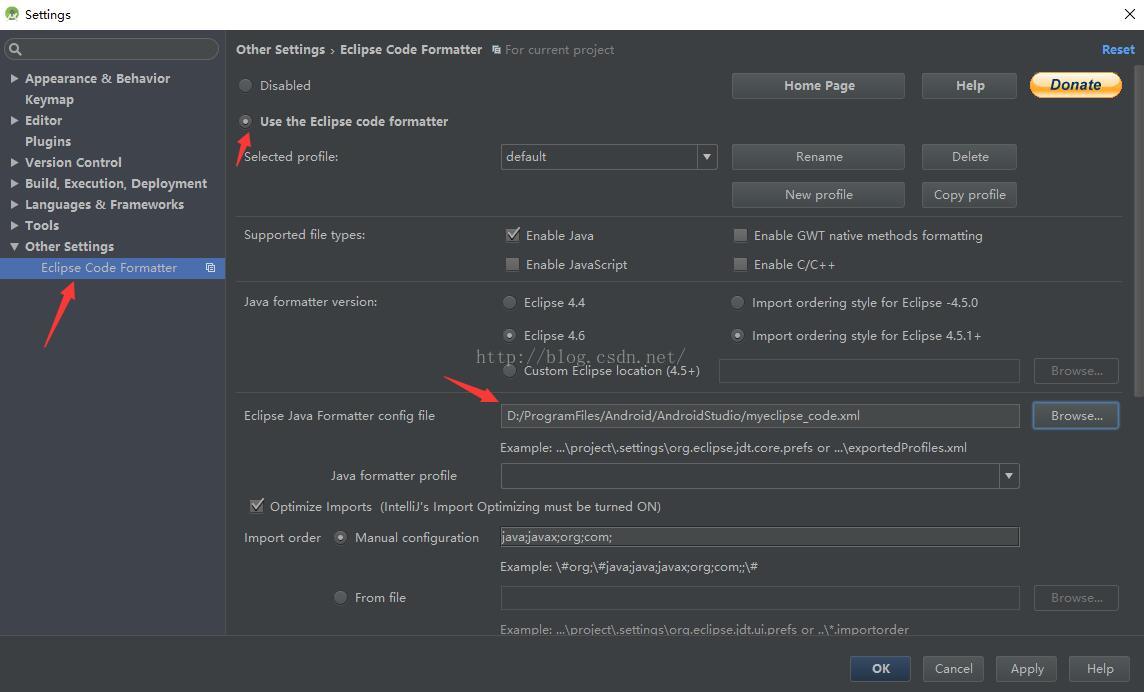This screenshot has height=692, width=1144.
Task: Select the Disabled radio button
Action: 246,86
